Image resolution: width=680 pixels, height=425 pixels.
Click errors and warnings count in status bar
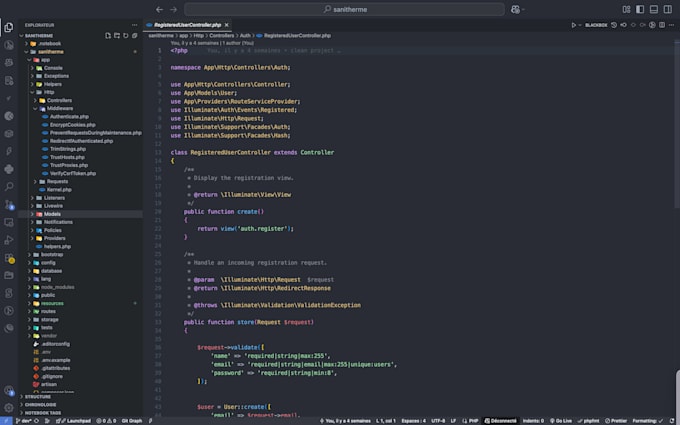(106, 421)
